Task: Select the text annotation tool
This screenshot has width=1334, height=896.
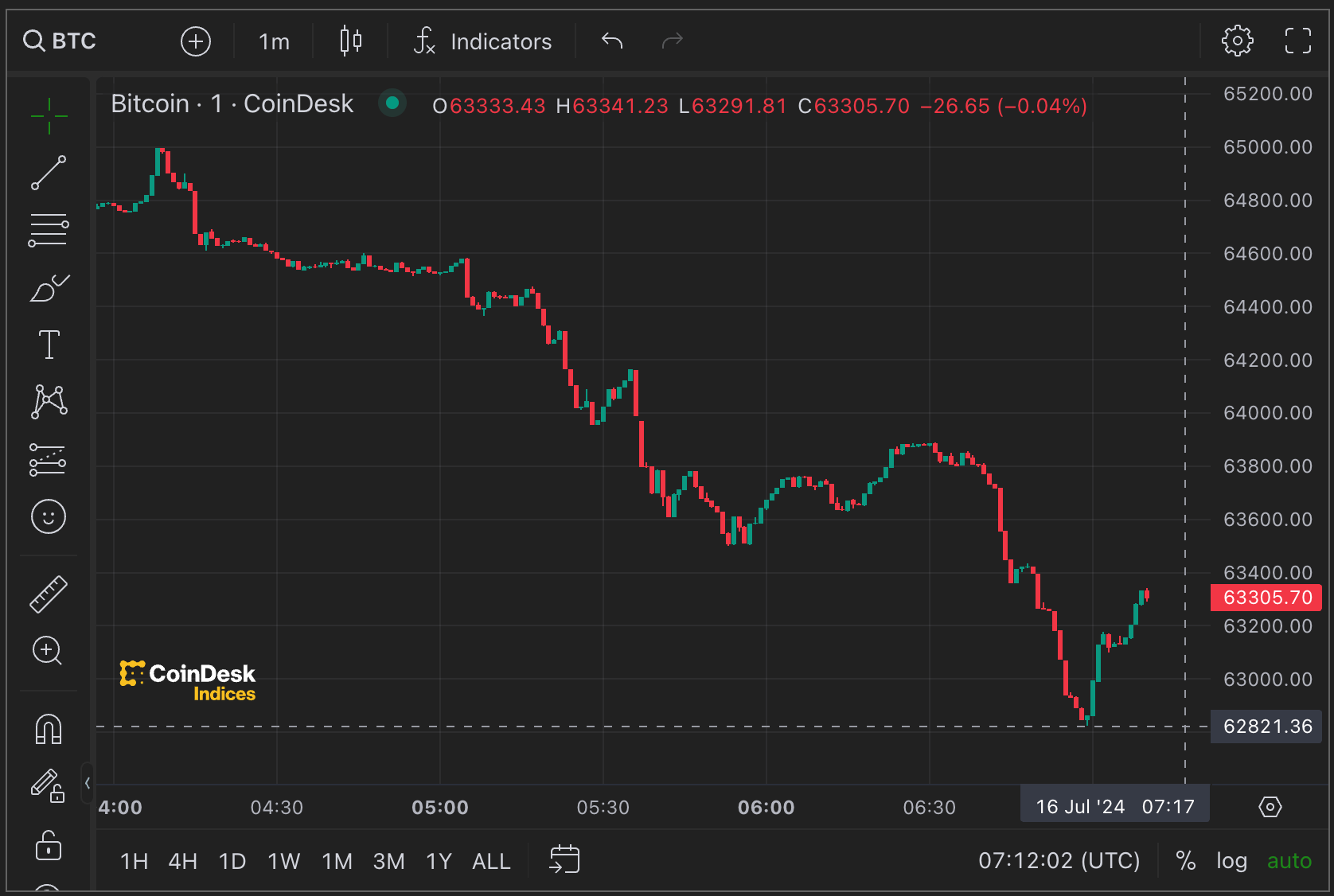Action: [x=49, y=345]
